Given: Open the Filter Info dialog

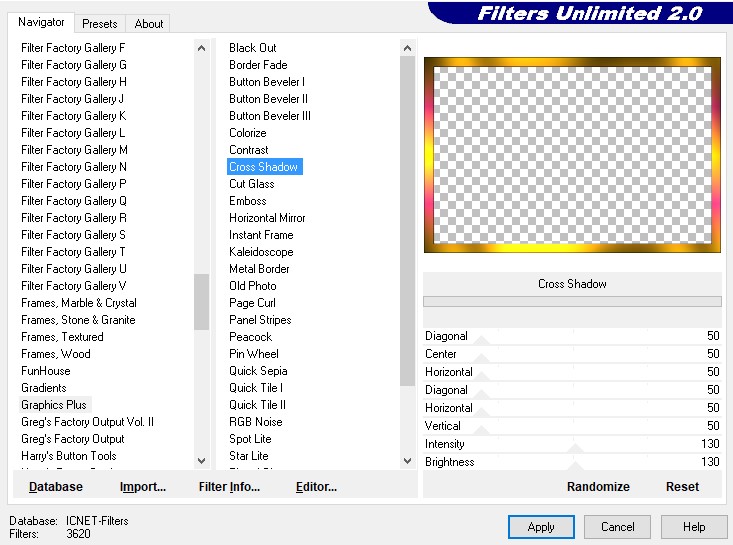Looking at the screenshot, I should coord(229,487).
